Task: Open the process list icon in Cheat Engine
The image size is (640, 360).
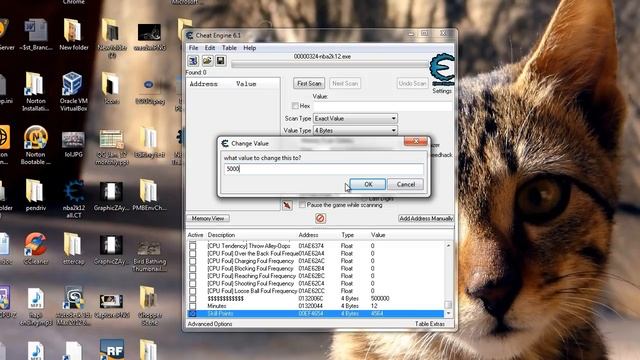Action: click(x=193, y=61)
